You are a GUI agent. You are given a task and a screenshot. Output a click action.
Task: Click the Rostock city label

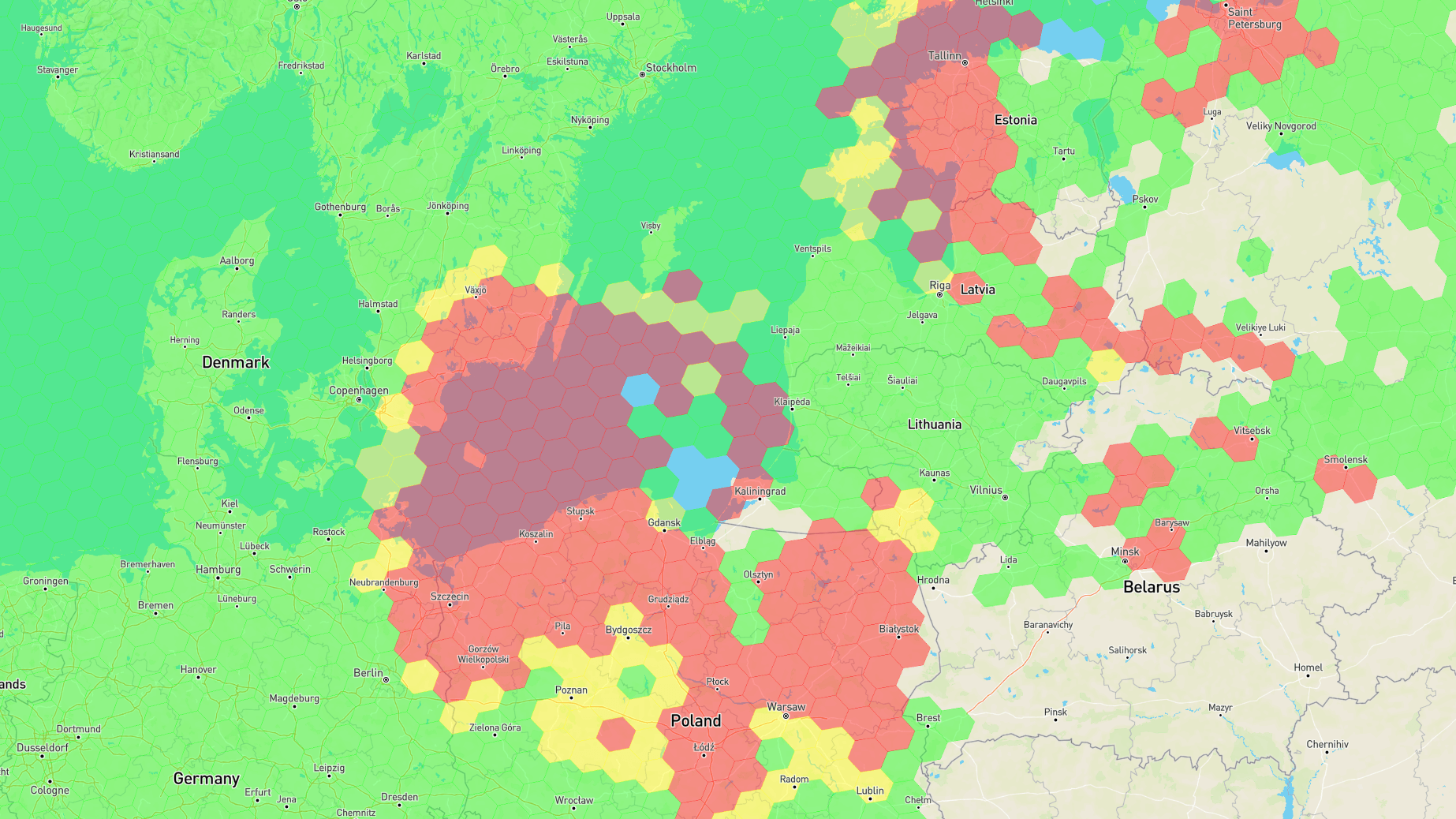[328, 532]
